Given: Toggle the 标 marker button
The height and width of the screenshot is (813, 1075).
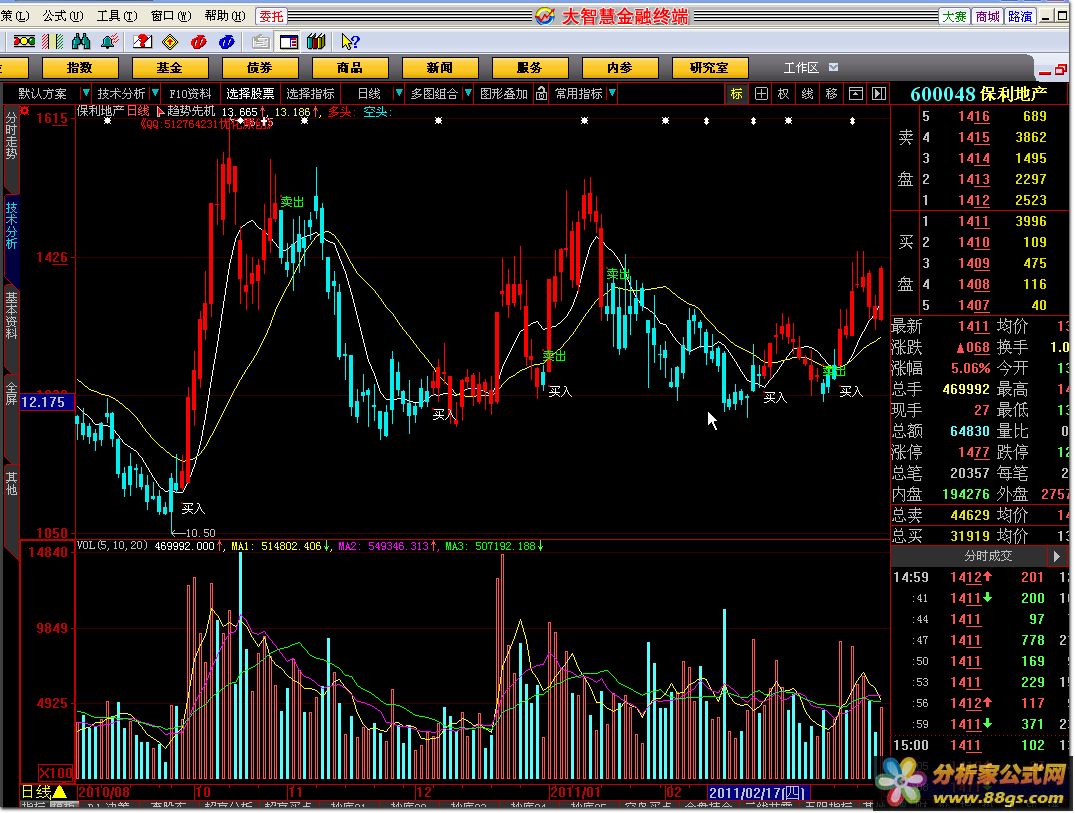Looking at the screenshot, I should (737, 94).
